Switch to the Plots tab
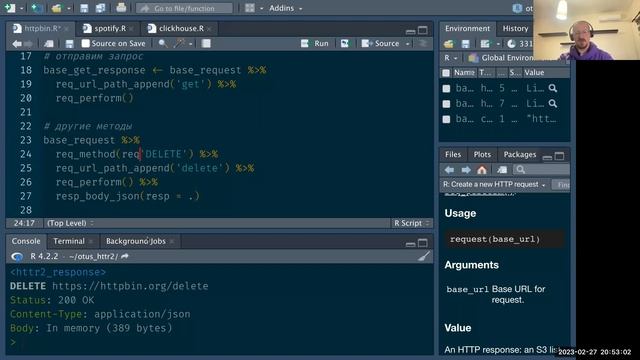Screen dimensions: 640x360 point(482,155)
